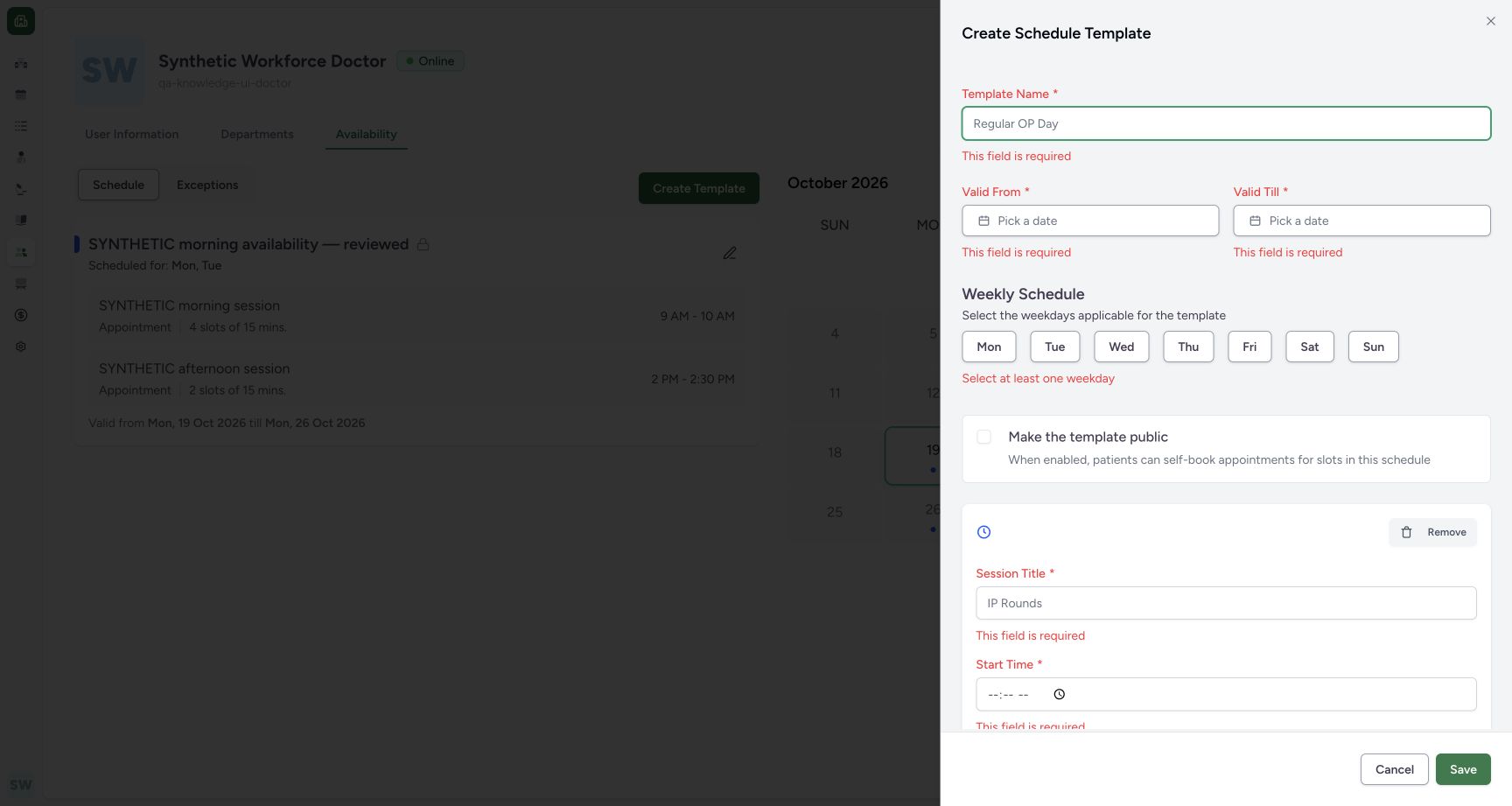Select the Schedule tab
Viewport: 1512px width, 806px height.
pos(118,185)
